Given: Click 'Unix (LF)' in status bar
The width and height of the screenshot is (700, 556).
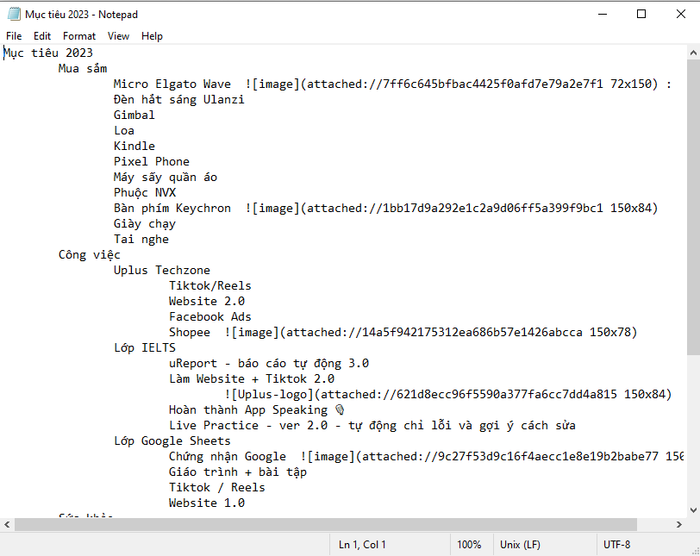Looking at the screenshot, I should point(520,545).
